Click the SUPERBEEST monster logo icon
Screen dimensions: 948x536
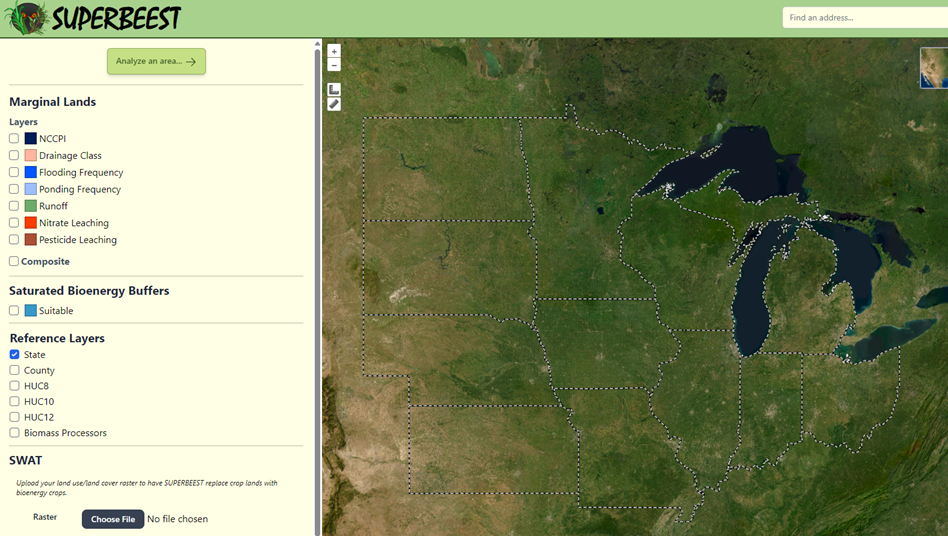(27, 18)
